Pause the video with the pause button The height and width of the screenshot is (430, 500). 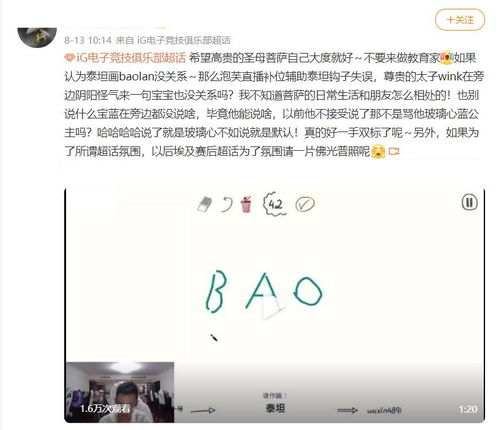tap(469, 202)
